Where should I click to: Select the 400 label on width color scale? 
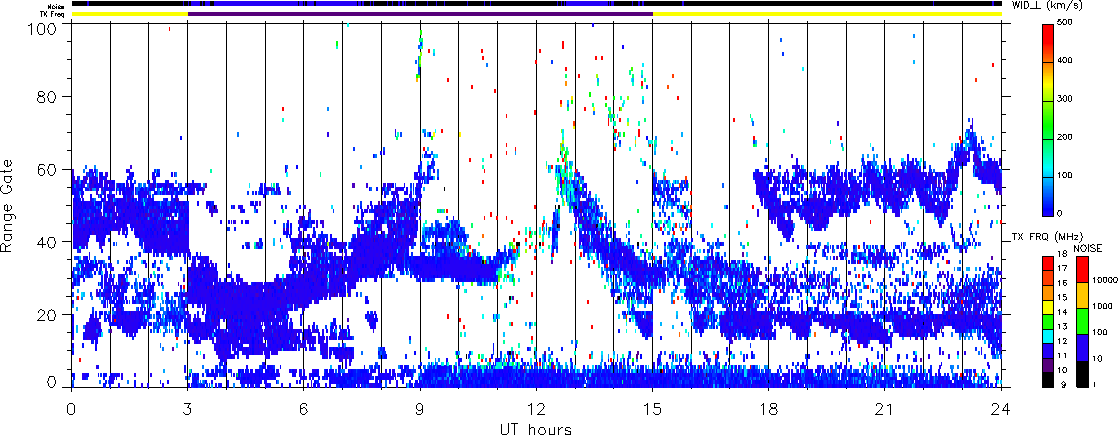coord(1067,60)
